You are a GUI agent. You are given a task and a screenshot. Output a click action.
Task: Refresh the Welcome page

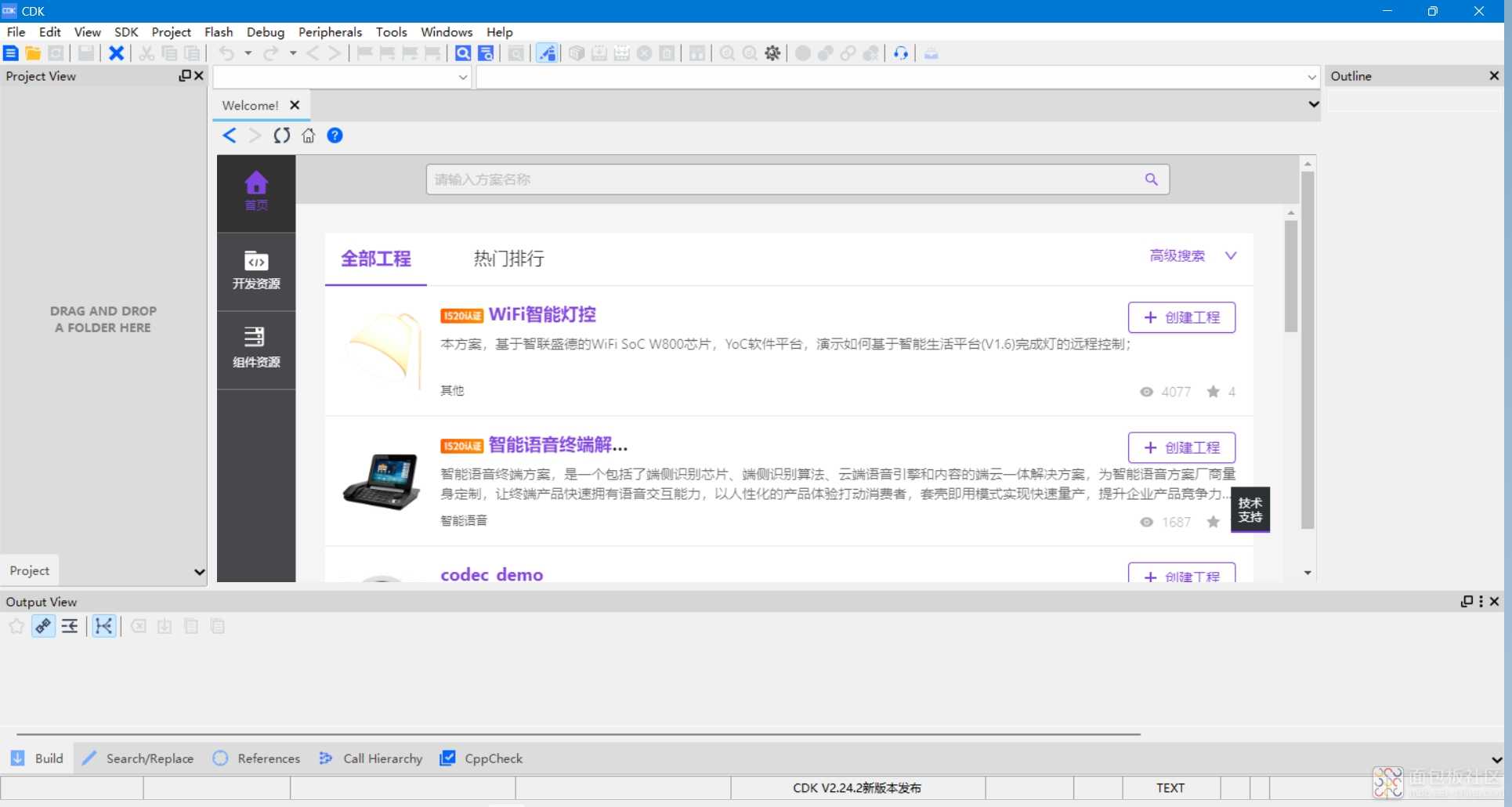[x=282, y=136]
